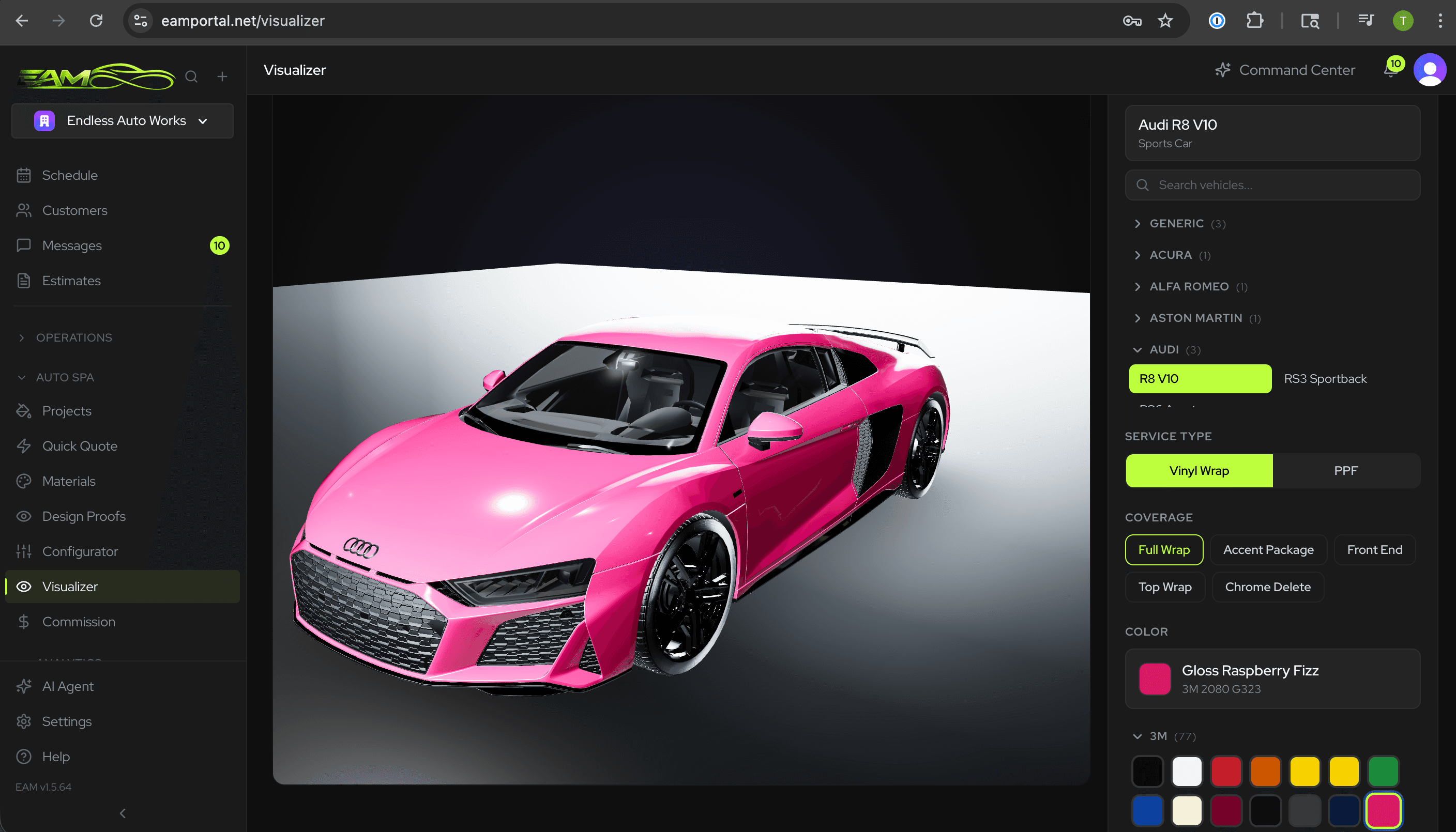Open Quick Quote via its lightning icon
Viewport: 1456px width, 832px height.
[x=23, y=445]
